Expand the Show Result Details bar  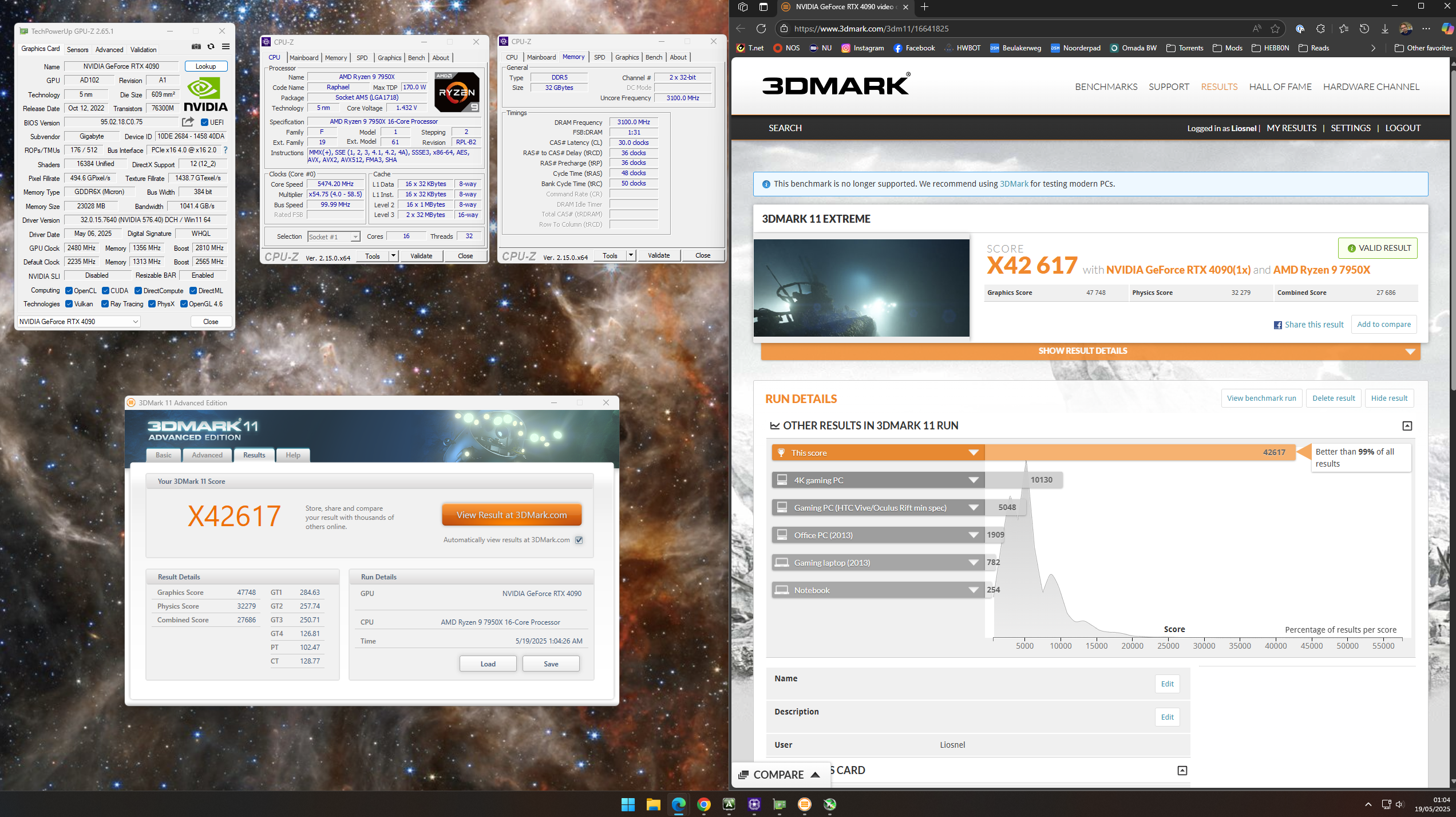click(x=1090, y=351)
